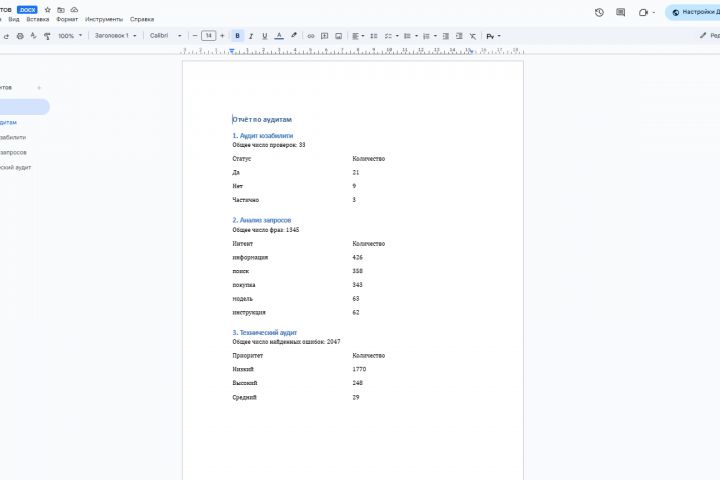The width and height of the screenshot is (720, 480).
Task: Star the document with the star icon
Action: (47, 10)
